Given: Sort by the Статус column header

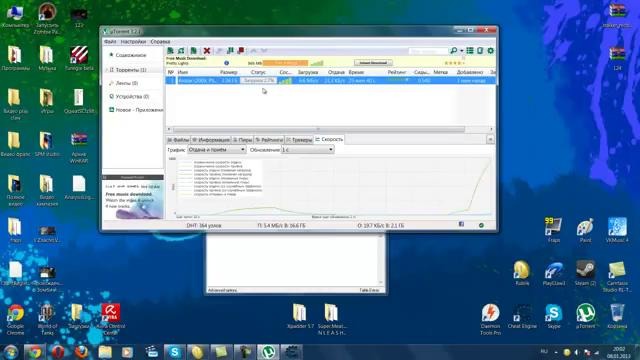Looking at the screenshot, I should [258, 72].
